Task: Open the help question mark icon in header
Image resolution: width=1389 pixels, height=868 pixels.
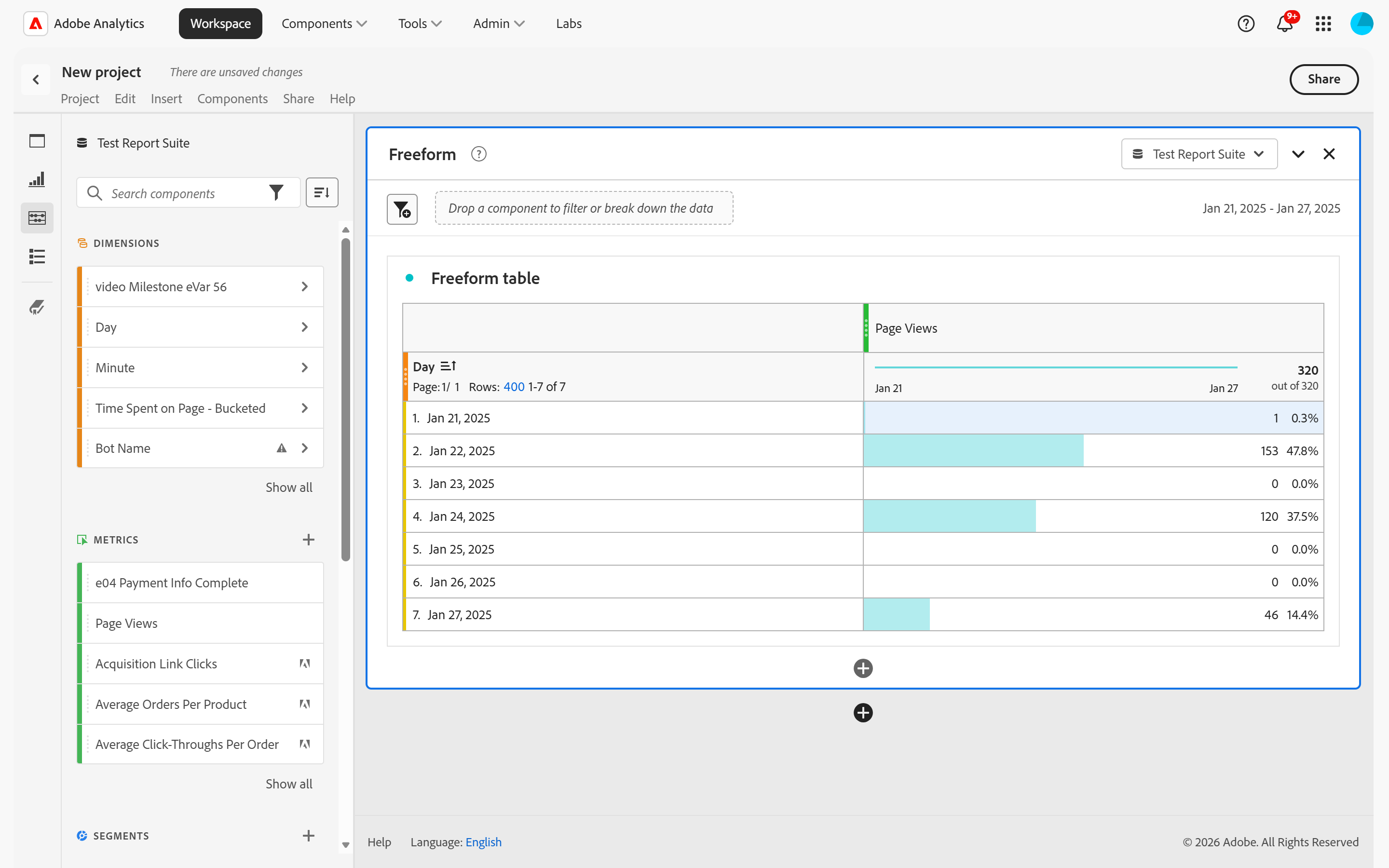Action: pos(1246,24)
